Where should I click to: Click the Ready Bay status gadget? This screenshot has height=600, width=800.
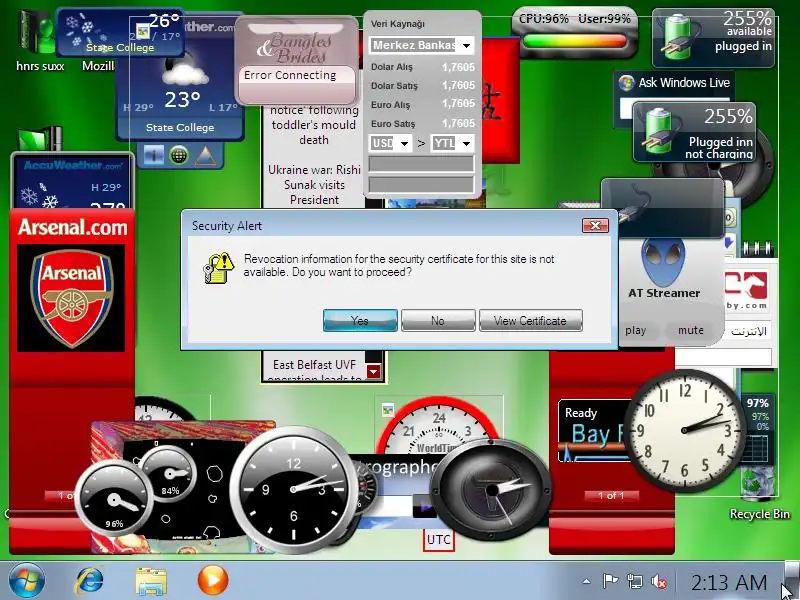[594, 432]
